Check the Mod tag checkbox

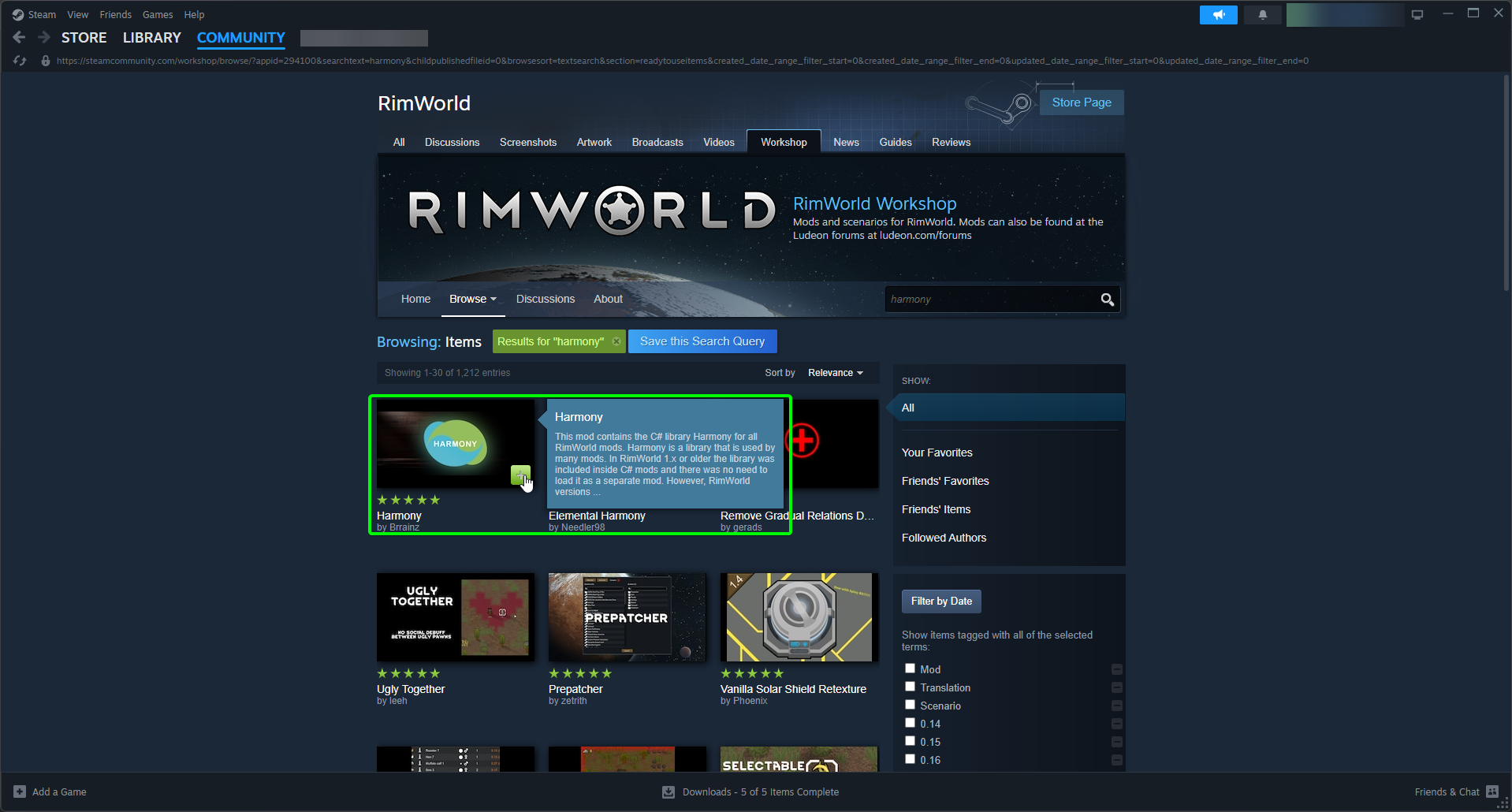910,669
